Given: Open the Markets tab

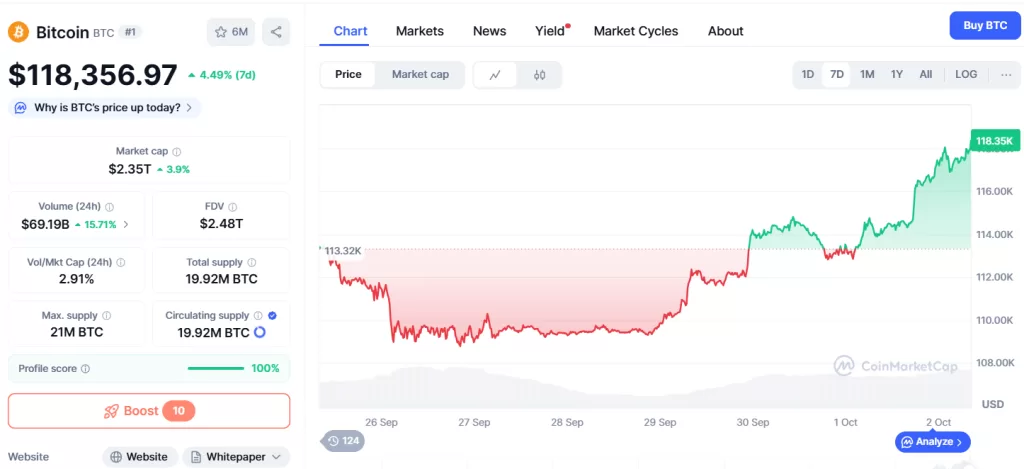Looking at the screenshot, I should [x=419, y=31].
